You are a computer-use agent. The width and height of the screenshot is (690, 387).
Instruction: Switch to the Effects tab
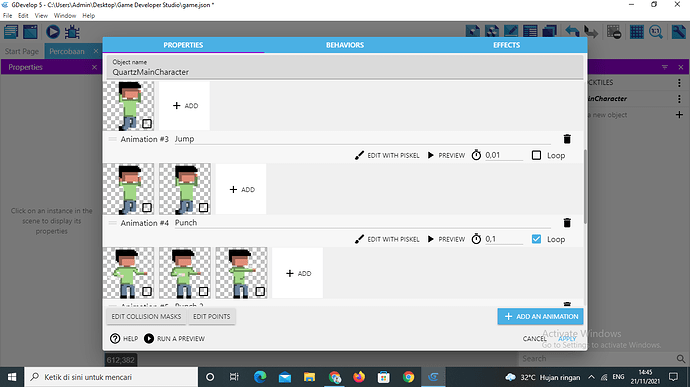click(506, 45)
